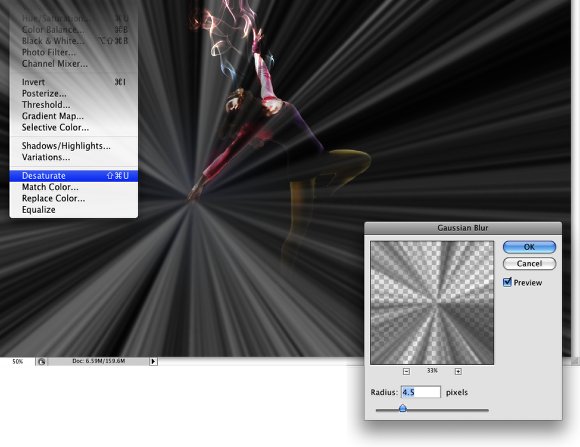The image size is (580, 447).
Task: Select Gradient Map menu entry
Action: pos(74,116)
